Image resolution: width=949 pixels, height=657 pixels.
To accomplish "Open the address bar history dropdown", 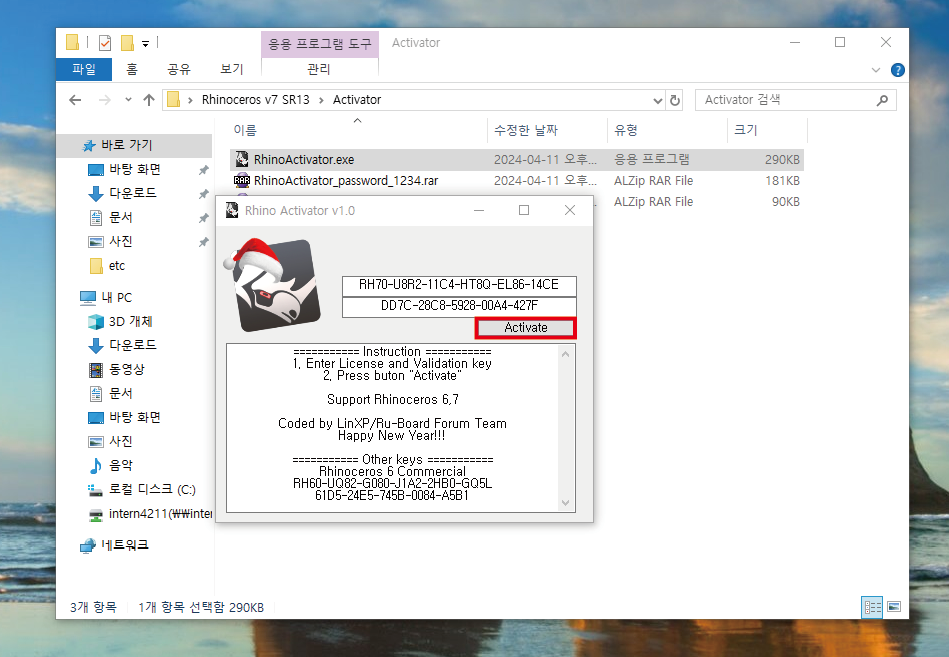I will [x=658, y=101].
